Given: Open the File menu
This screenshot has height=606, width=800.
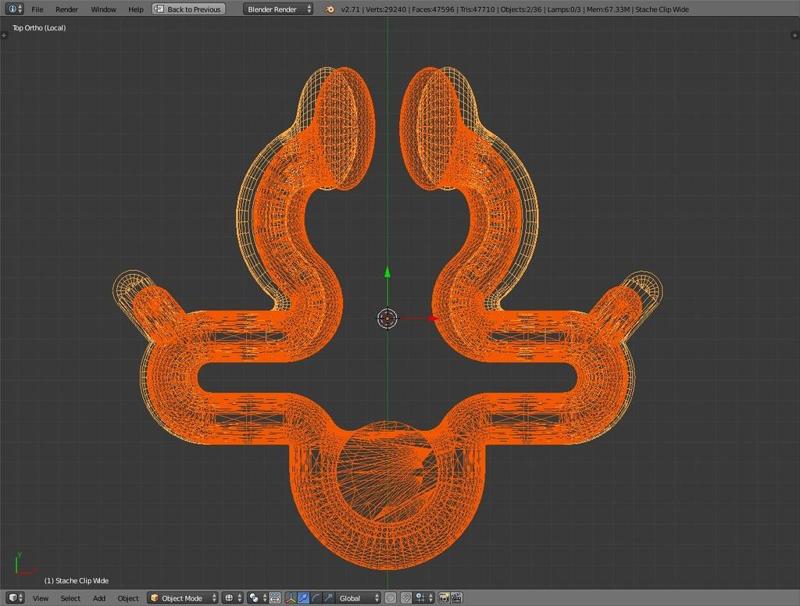Looking at the screenshot, I should (37, 9).
